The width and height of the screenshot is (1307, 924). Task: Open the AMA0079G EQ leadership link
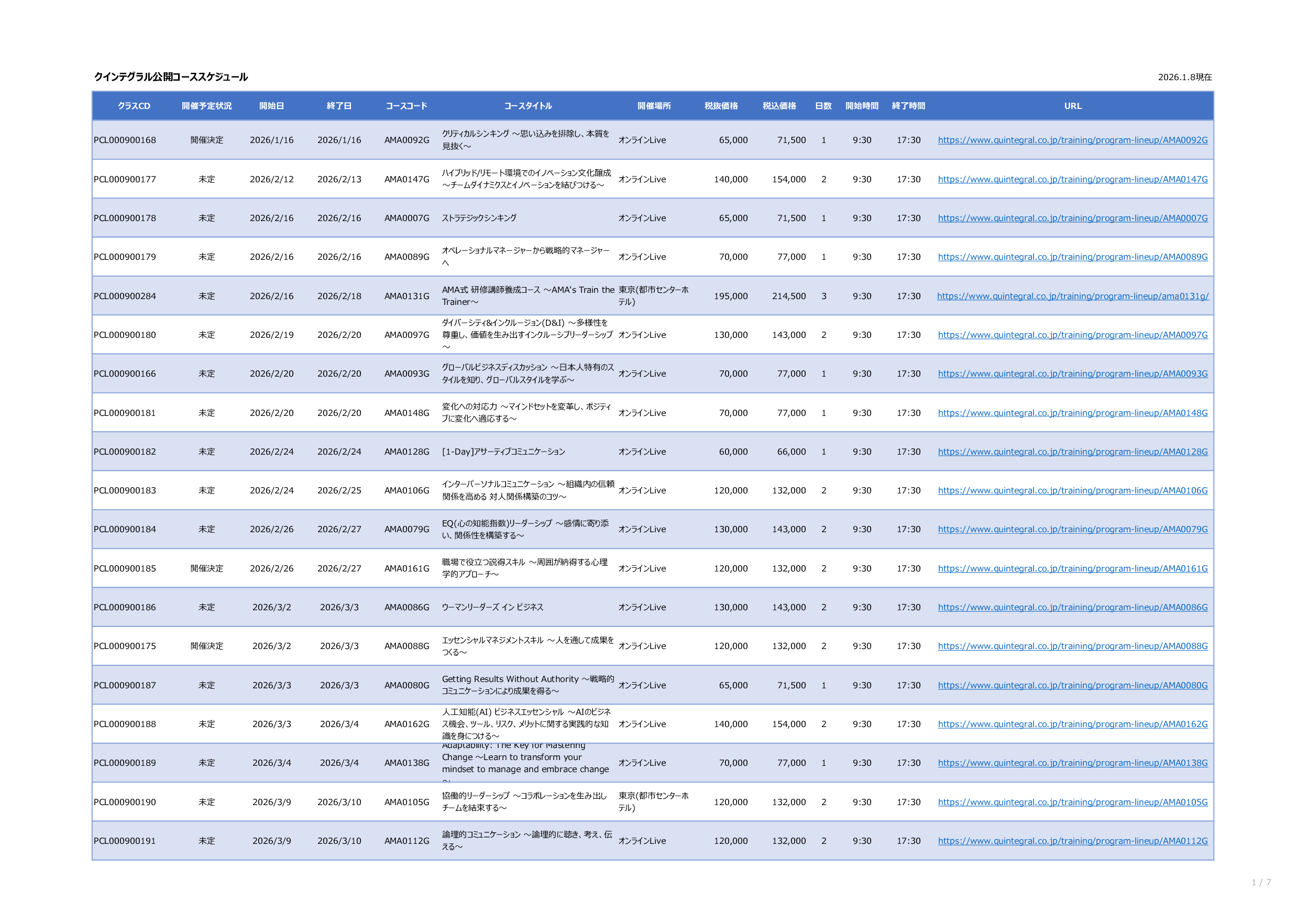click(1072, 529)
